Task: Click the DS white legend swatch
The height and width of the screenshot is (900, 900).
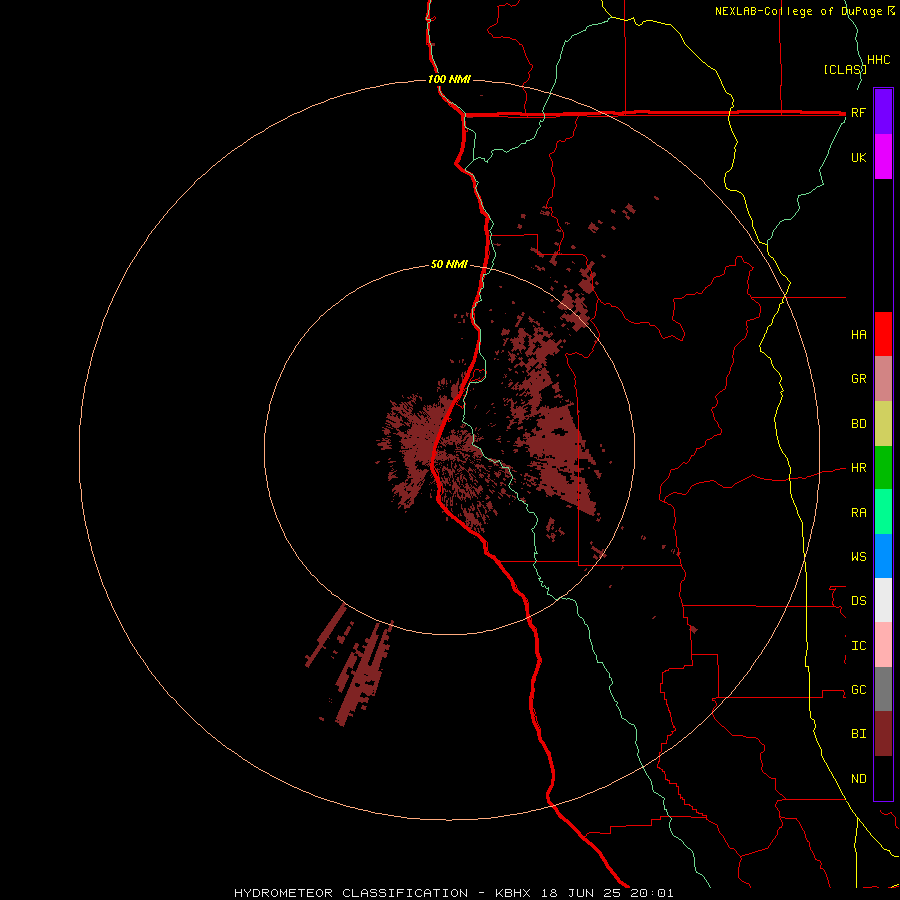Action: [x=883, y=600]
